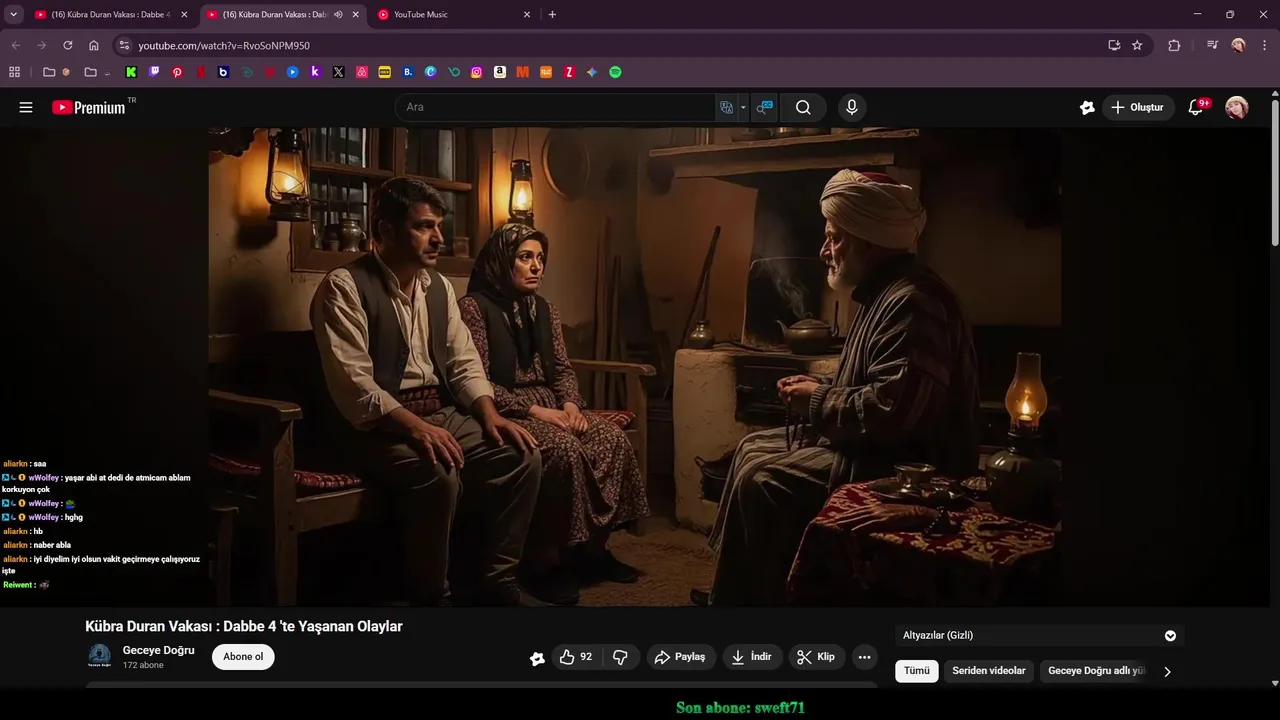Mute the playing Kübra Duran tab audio
1280x720 pixels.
[x=338, y=15]
